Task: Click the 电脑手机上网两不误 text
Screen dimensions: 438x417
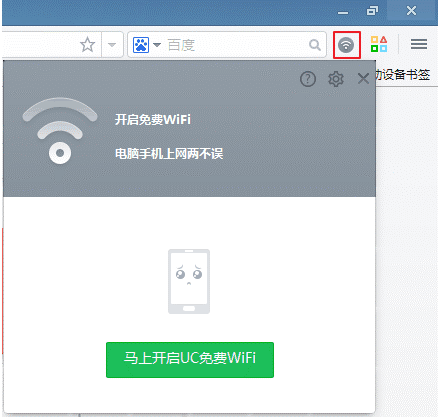Action: 169,154
